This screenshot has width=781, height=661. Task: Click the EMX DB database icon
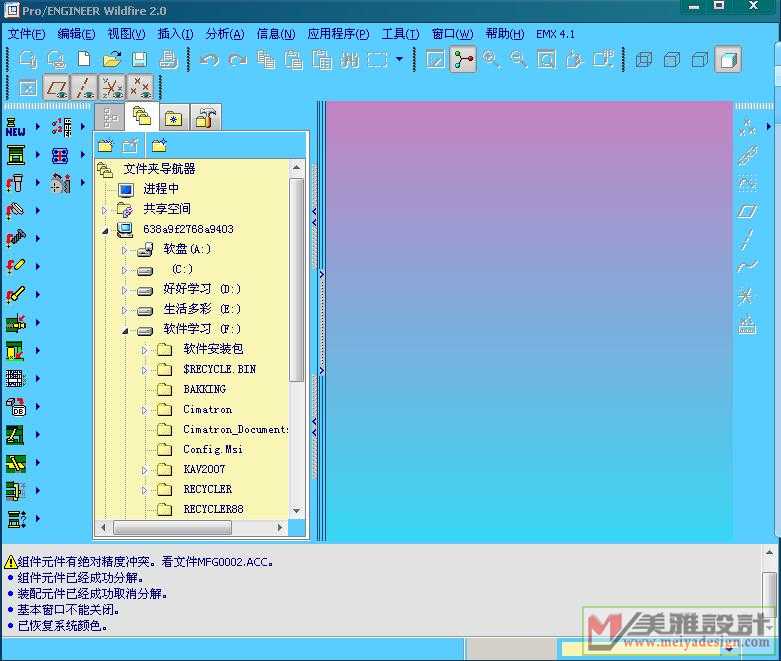tap(16, 406)
